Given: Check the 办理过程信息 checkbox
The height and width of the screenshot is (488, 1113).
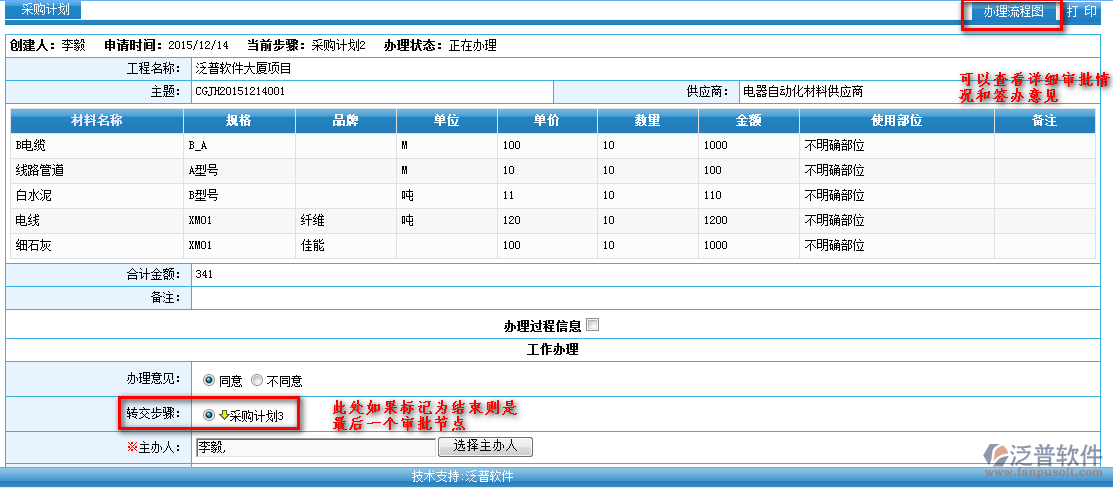Looking at the screenshot, I should (x=592, y=325).
